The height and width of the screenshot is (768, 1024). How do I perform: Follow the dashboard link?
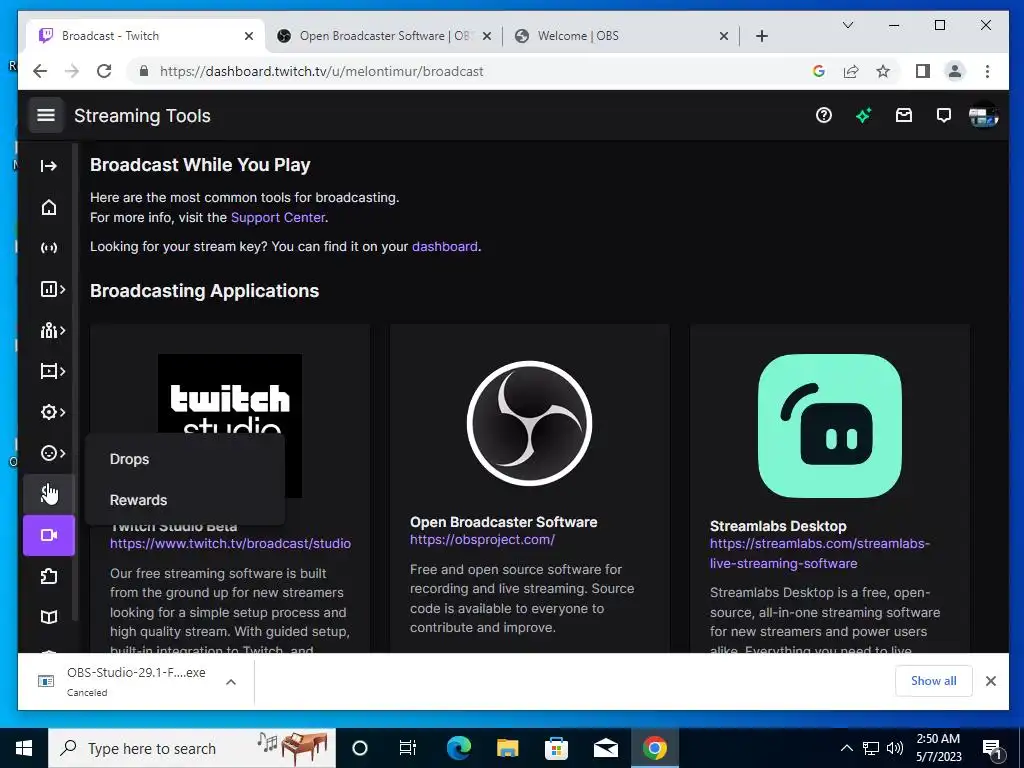point(445,247)
